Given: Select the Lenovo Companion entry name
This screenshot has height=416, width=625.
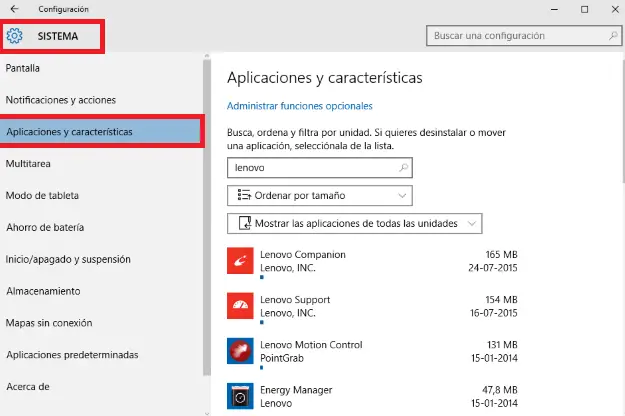Looking at the screenshot, I should 303,255.
